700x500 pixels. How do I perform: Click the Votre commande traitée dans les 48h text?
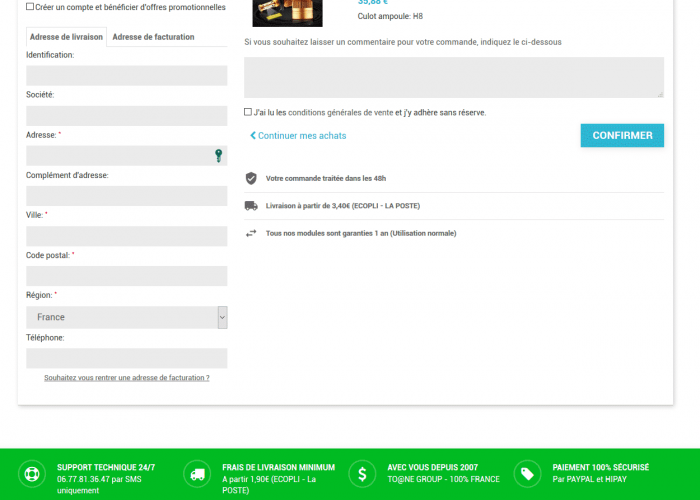click(326, 178)
